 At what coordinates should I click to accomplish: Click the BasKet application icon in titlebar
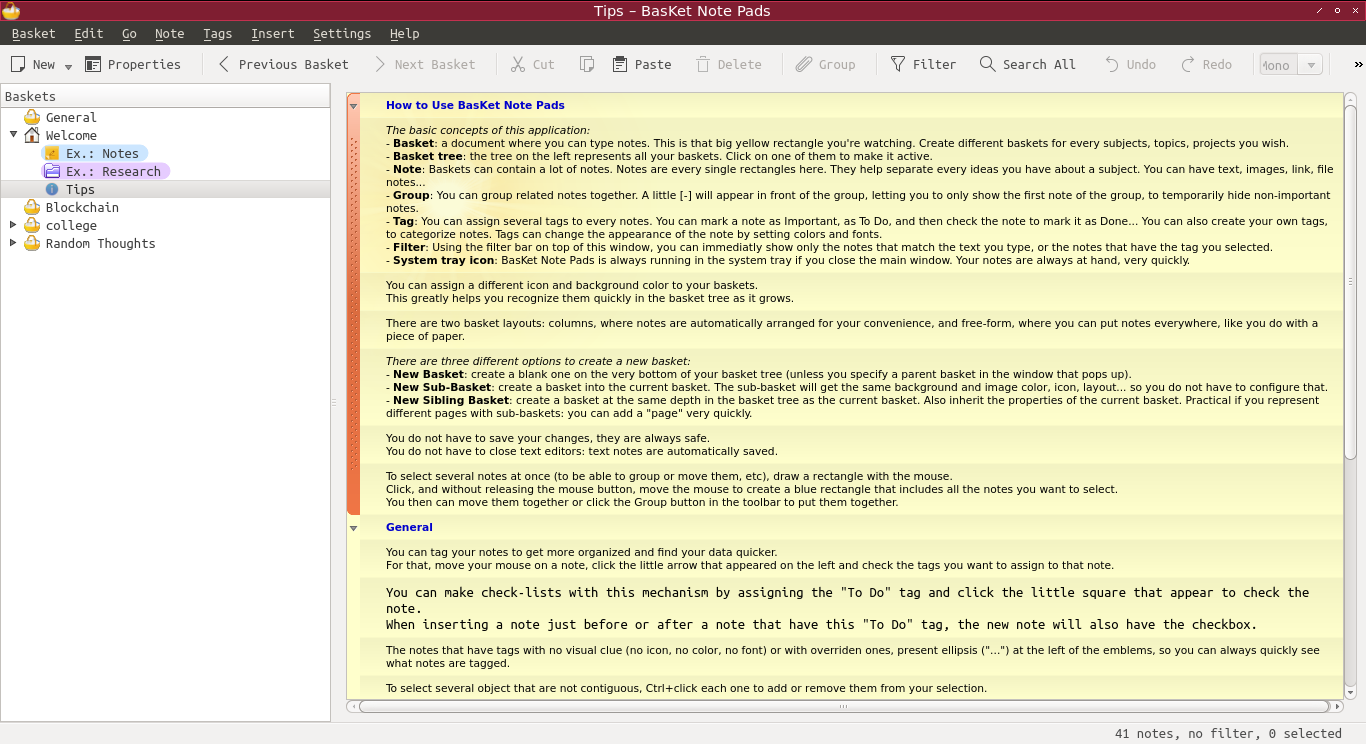click(11, 11)
